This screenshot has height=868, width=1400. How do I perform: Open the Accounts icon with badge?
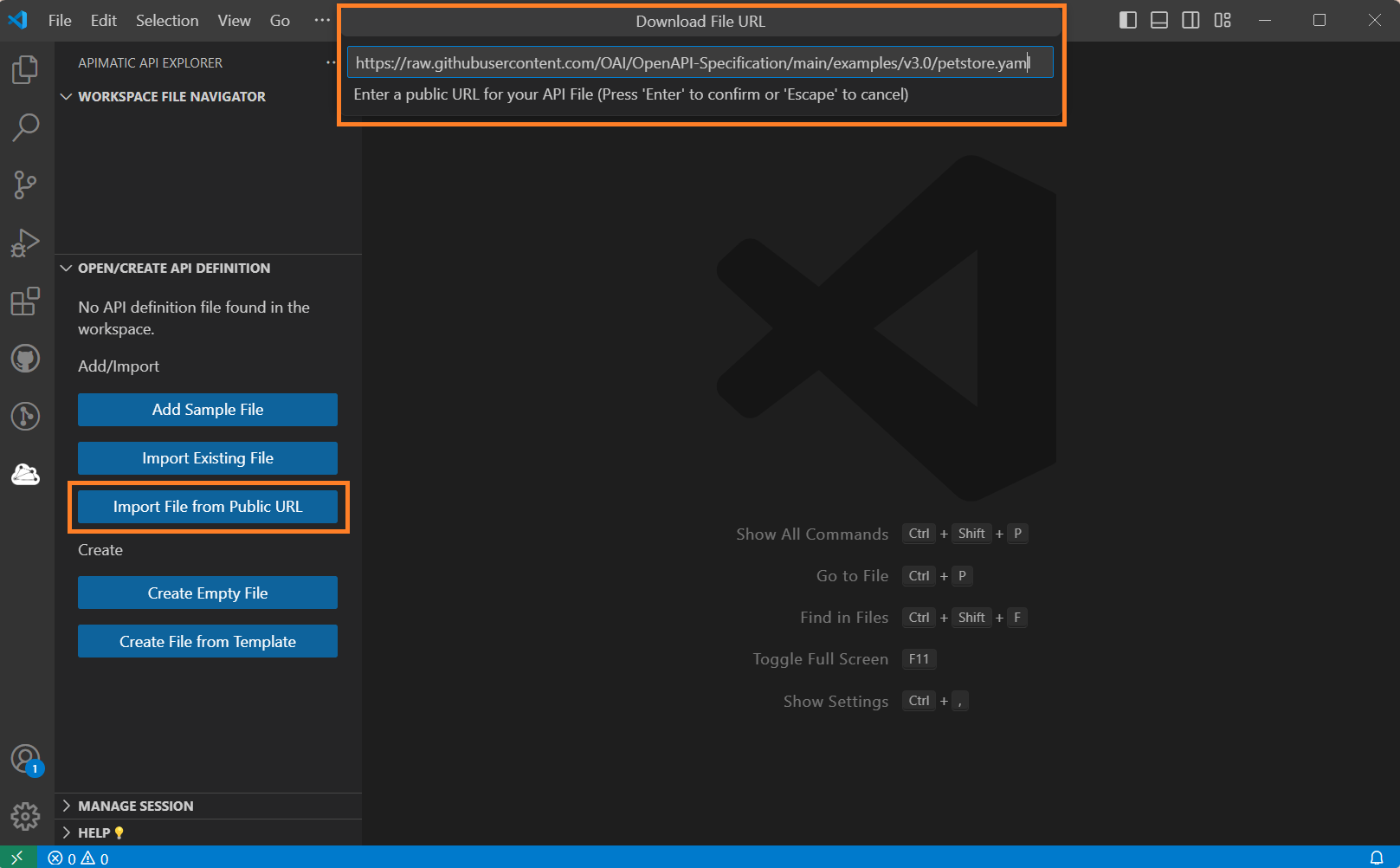[x=26, y=760]
